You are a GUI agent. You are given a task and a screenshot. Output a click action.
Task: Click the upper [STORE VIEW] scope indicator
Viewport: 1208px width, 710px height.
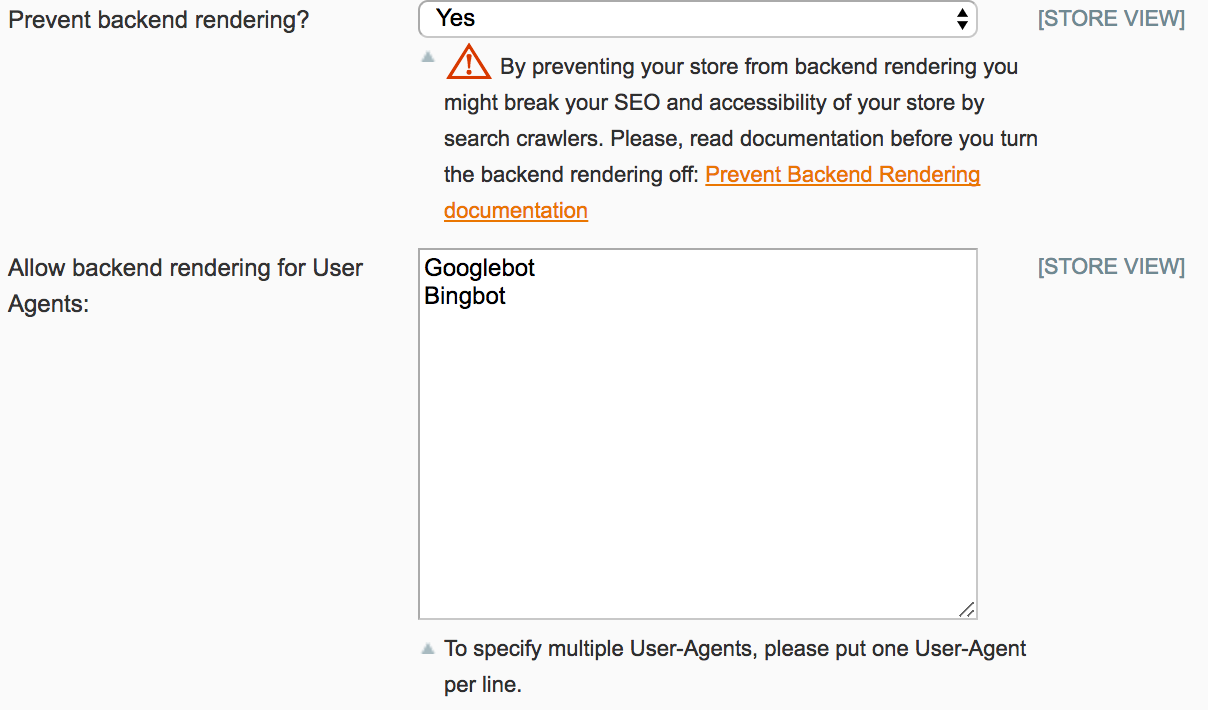coord(1112,18)
